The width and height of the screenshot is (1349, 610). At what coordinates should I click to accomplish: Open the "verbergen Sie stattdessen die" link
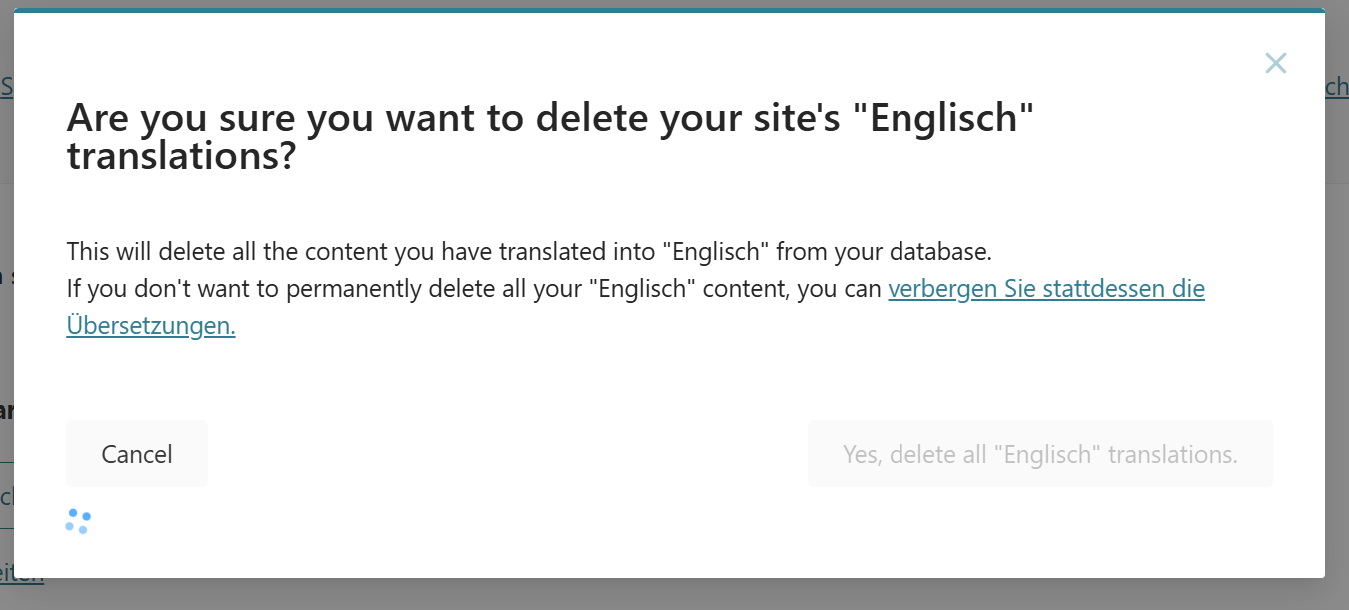click(1046, 289)
